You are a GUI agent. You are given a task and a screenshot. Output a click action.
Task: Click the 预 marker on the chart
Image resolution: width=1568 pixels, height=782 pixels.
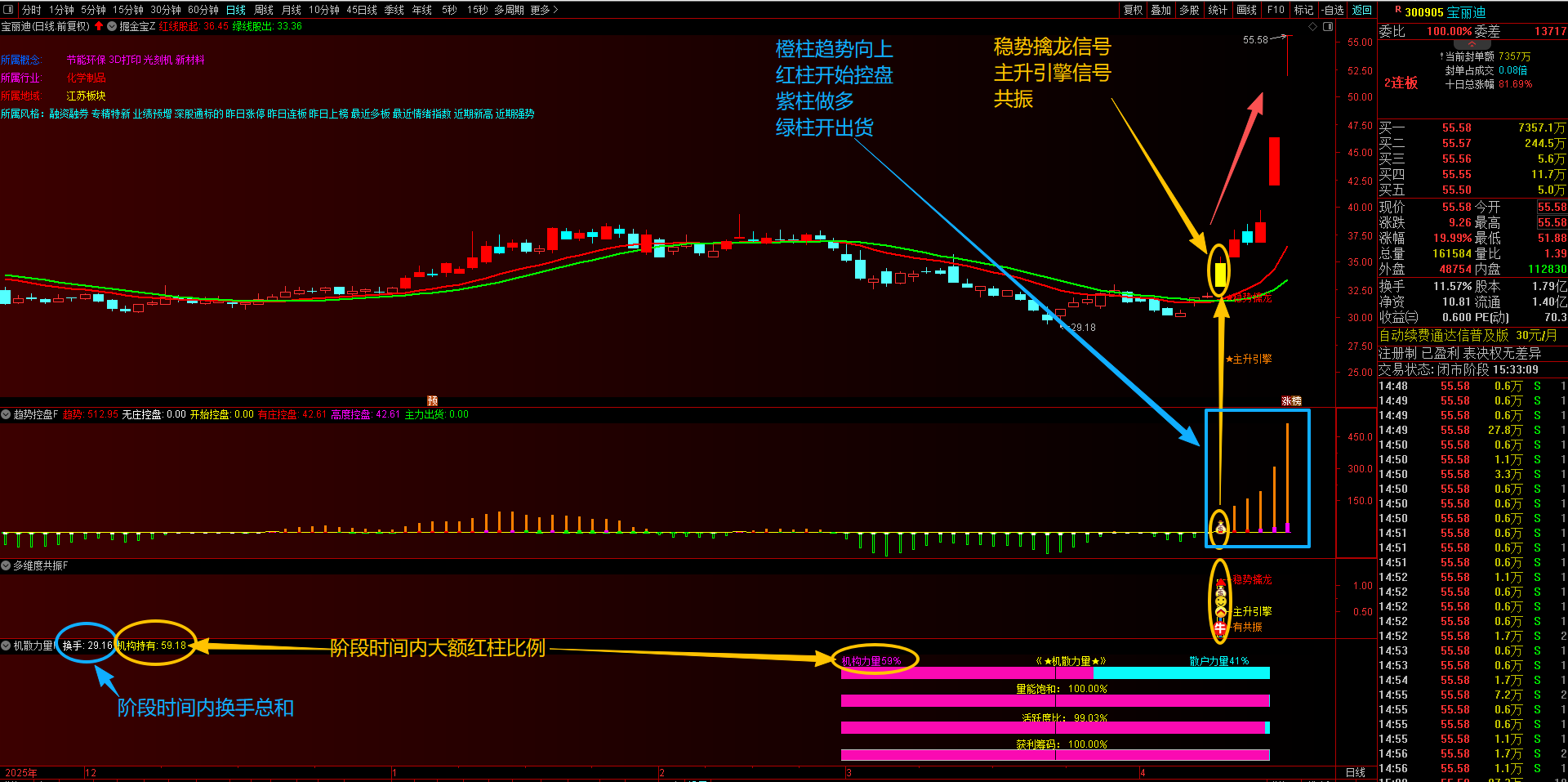coord(433,400)
